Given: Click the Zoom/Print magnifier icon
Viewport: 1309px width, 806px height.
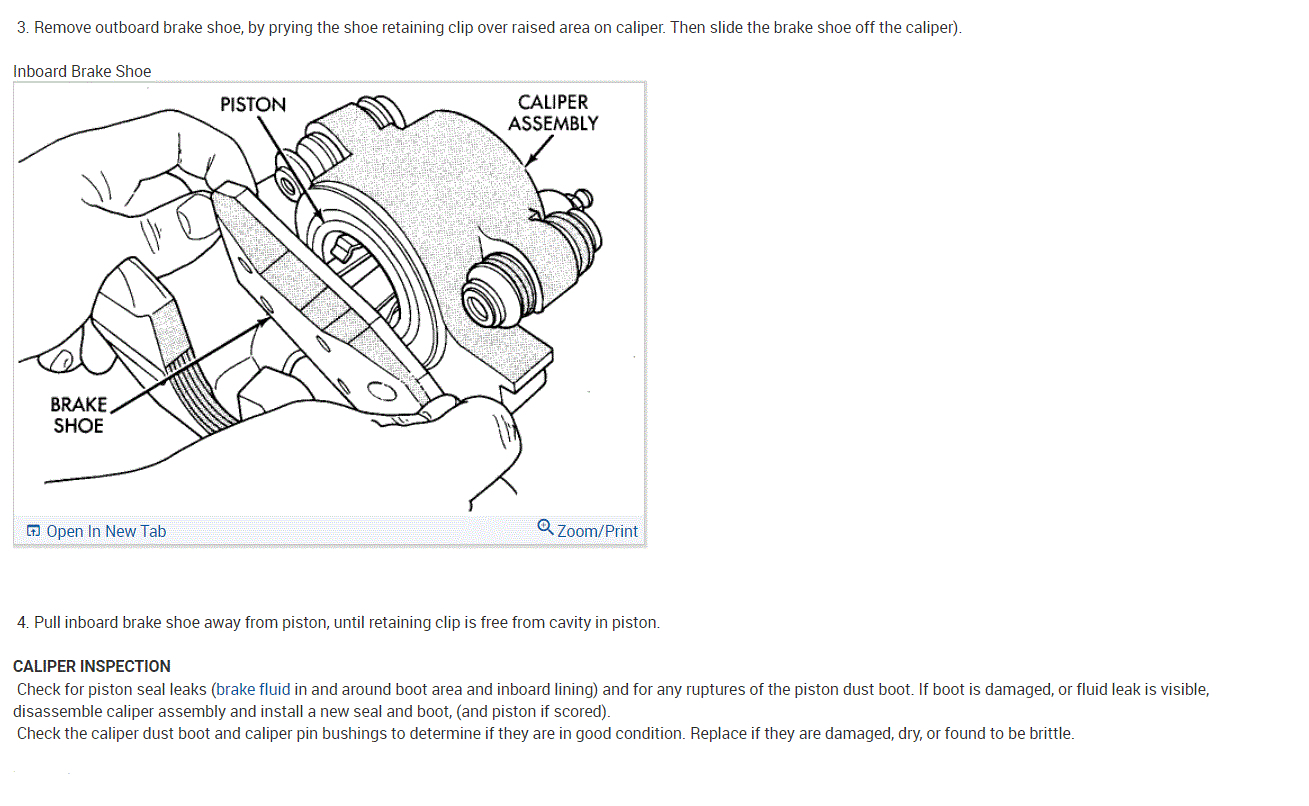Looking at the screenshot, I should pos(545,526).
